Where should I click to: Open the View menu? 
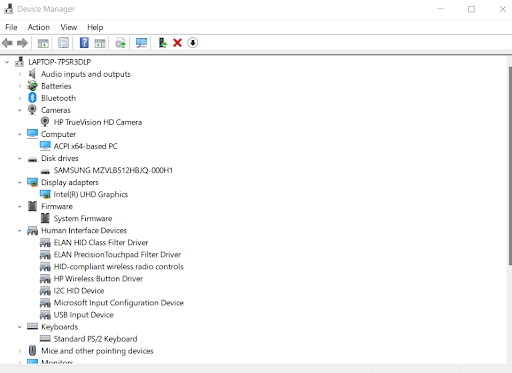(69, 27)
